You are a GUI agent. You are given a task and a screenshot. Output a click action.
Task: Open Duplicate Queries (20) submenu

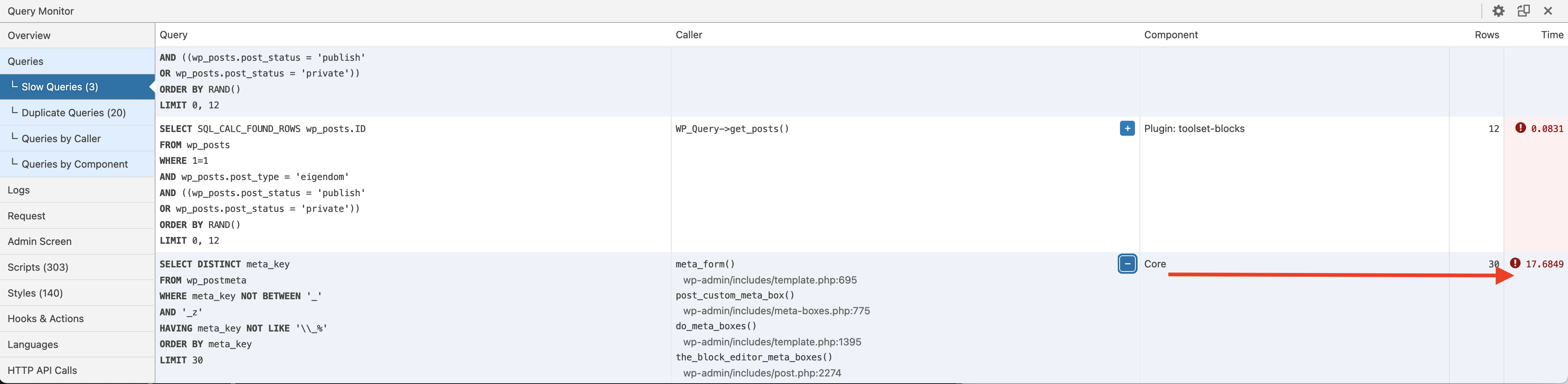click(77, 113)
